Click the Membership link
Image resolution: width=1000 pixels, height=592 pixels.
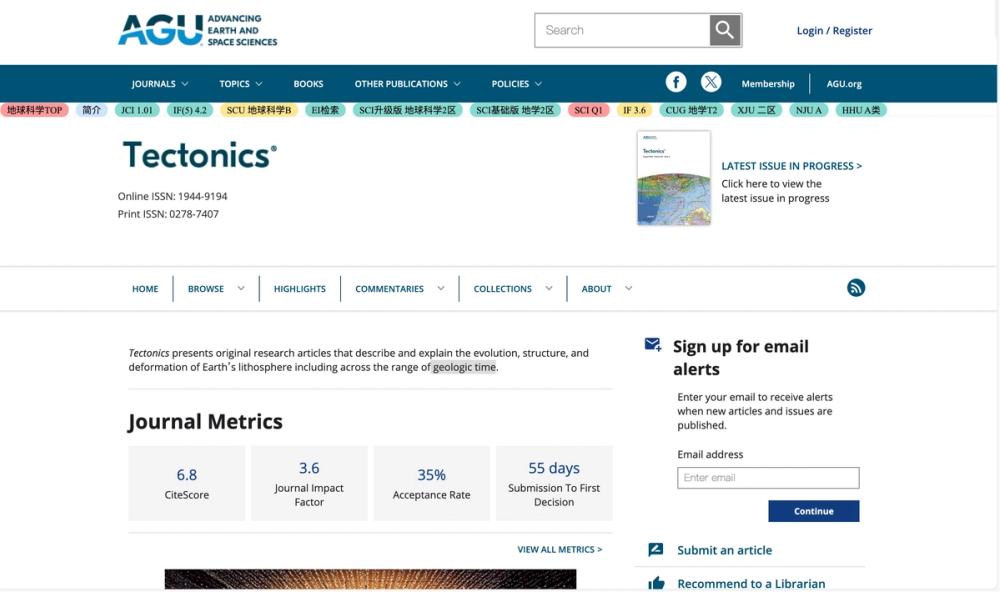pos(768,84)
